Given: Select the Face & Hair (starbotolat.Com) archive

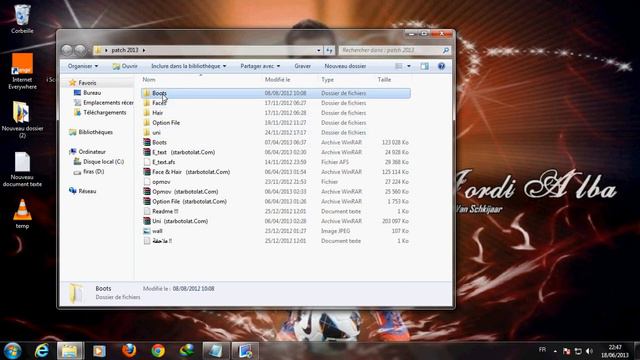Looking at the screenshot, I should pyautogui.click(x=276, y=172).
